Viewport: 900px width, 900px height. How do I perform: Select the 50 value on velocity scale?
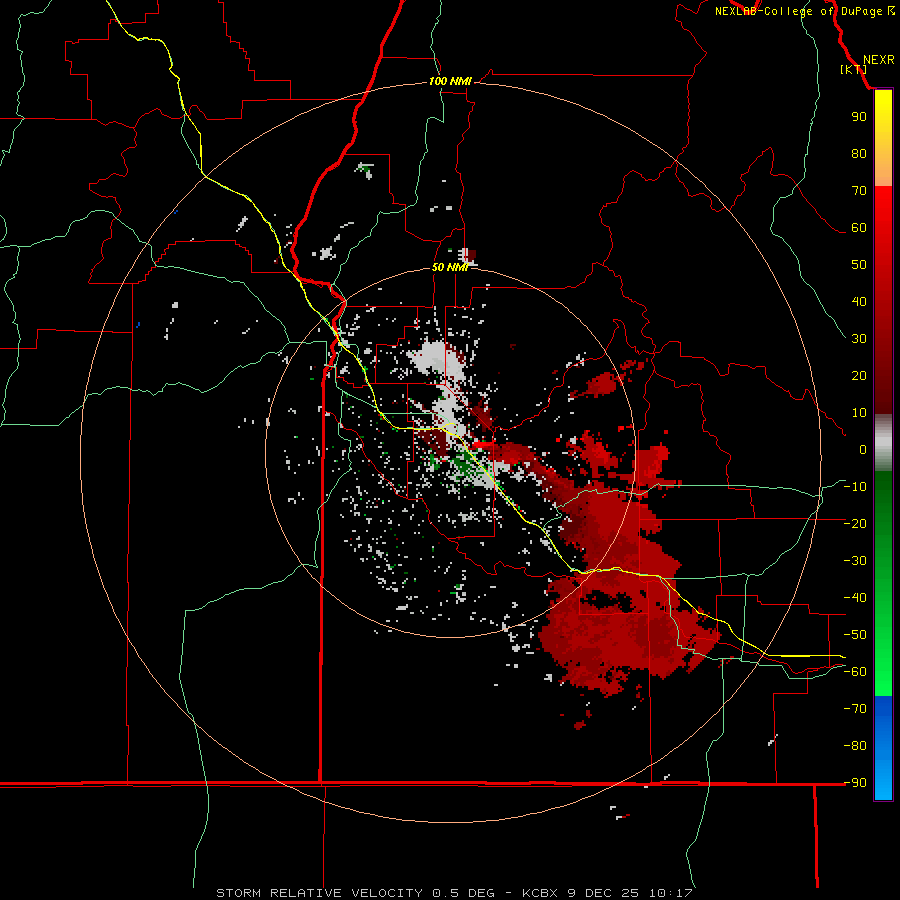coord(859,265)
